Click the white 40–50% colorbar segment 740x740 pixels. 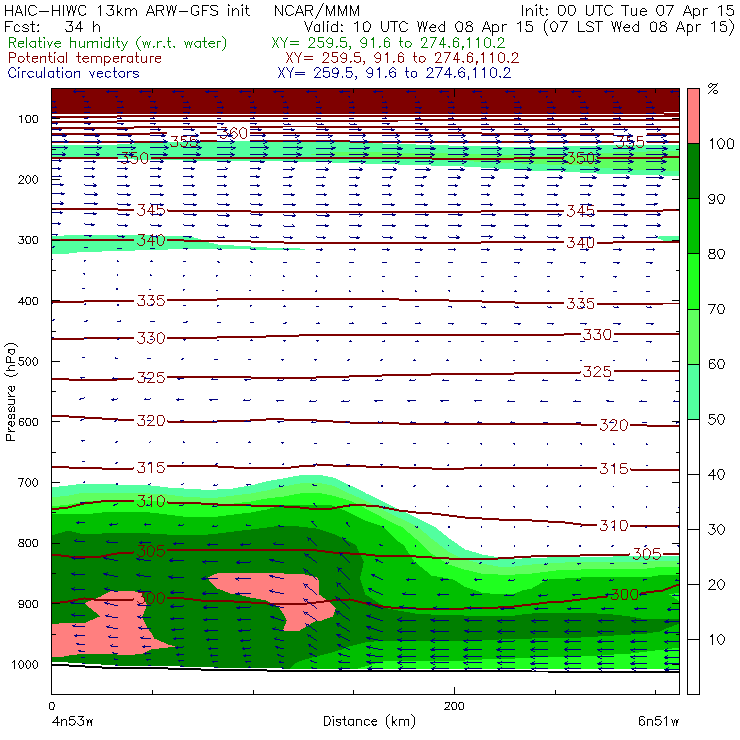coord(693,446)
